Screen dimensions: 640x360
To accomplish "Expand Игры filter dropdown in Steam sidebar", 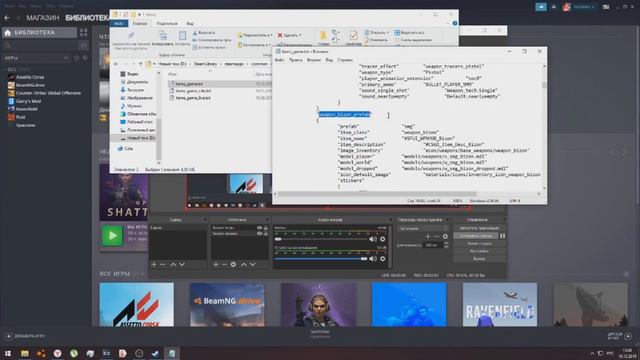I will click(x=37, y=58).
